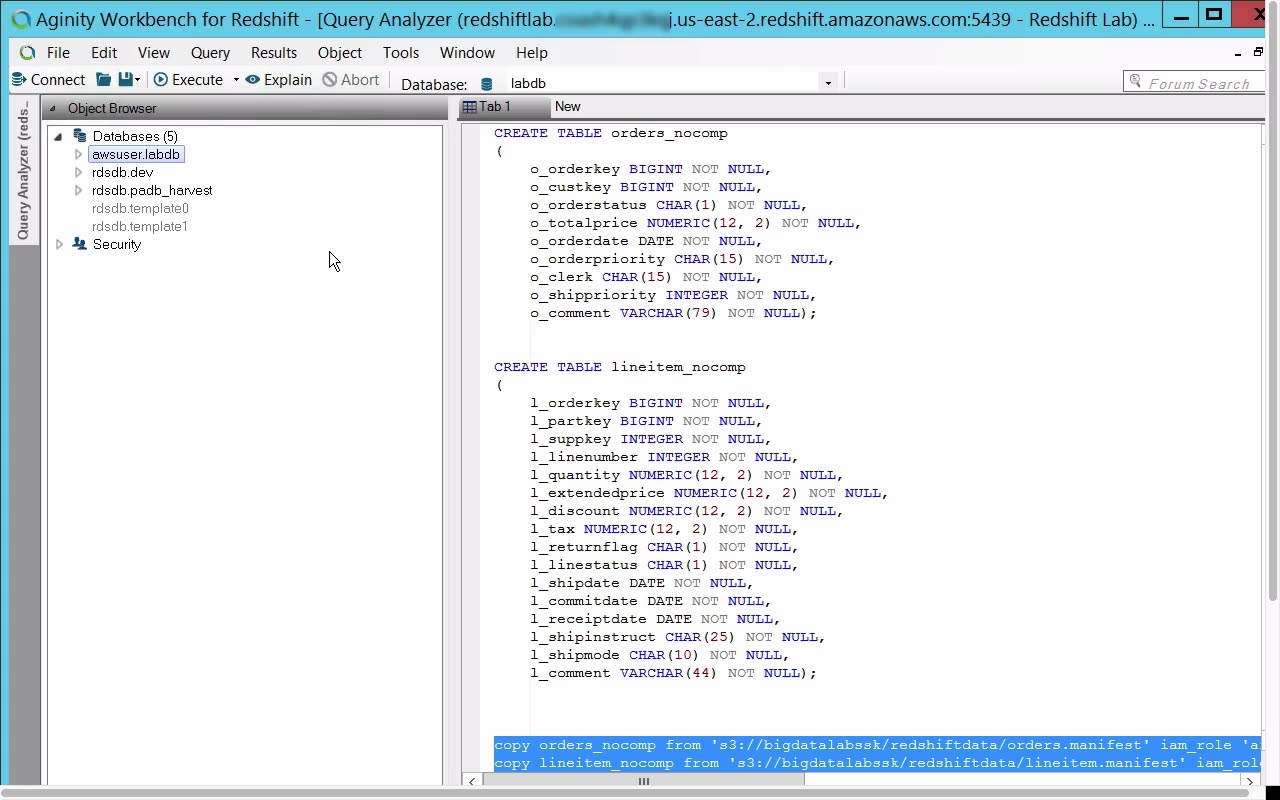Click the Databases stack icon in the tree
The height and width of the screenshot is (800, 1280).
[x=80, y=137]
